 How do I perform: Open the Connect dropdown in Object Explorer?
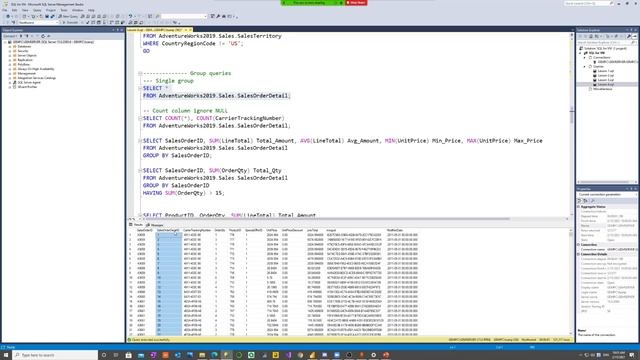click(x=11, y=36)
